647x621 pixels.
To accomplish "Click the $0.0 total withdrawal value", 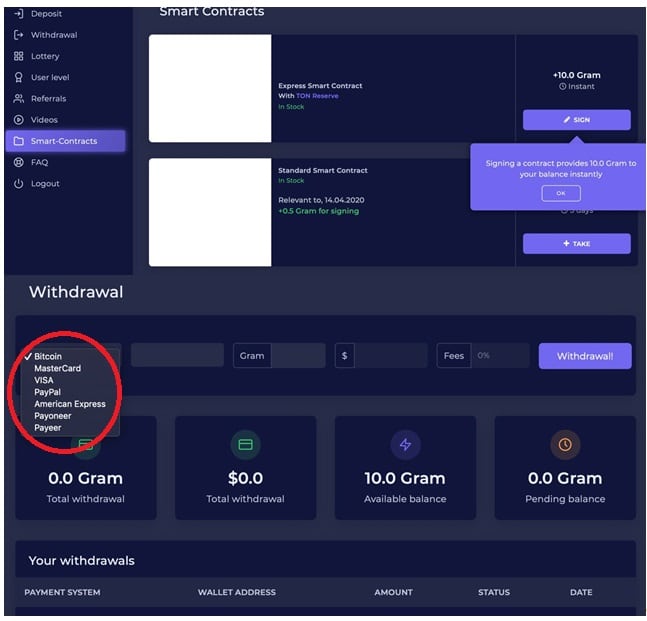I will pyautogui.click(x=246, y=479).
